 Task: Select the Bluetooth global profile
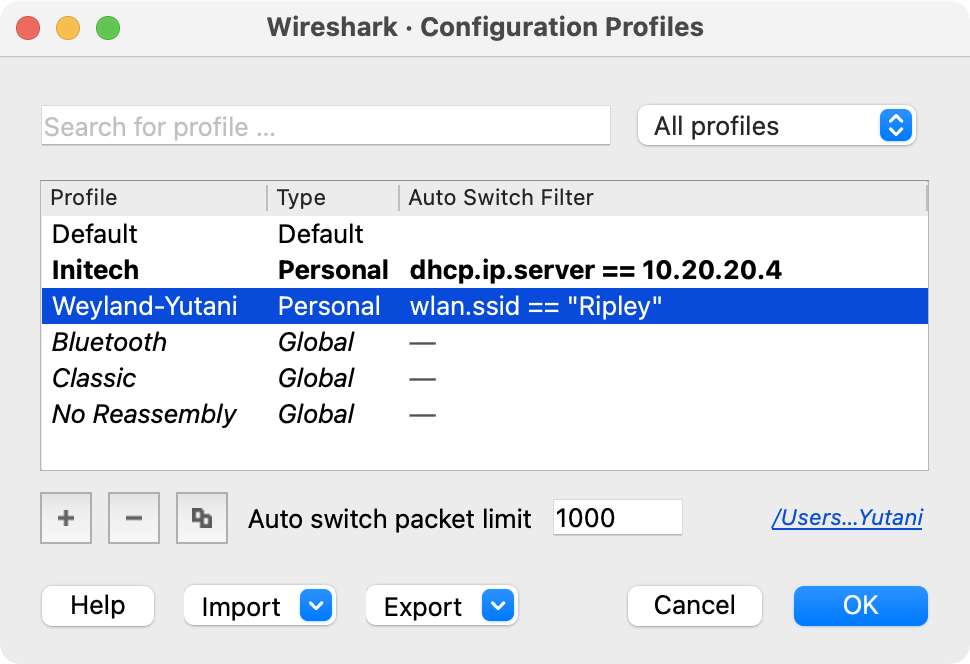(150, 342)
